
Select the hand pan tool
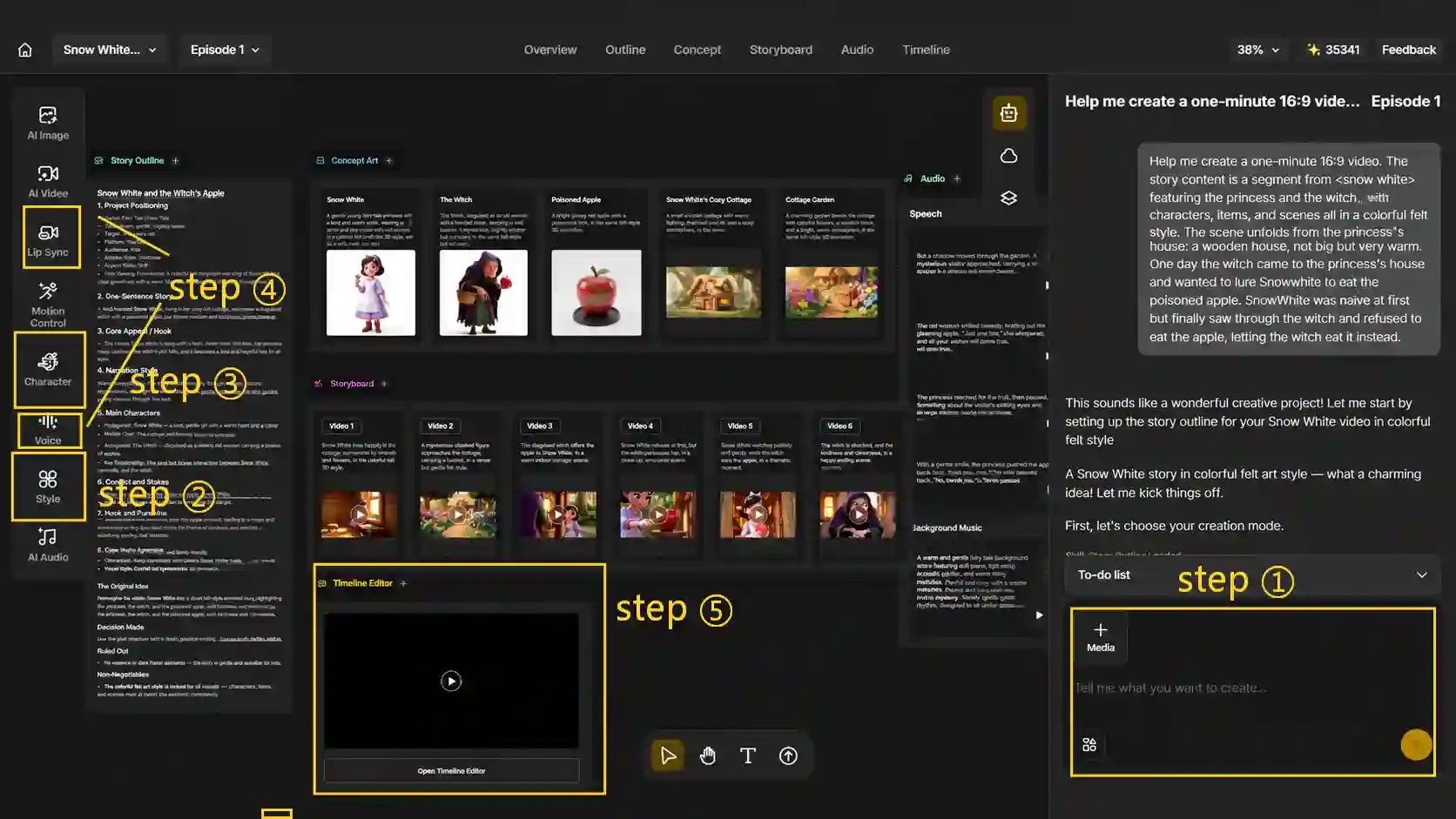click(x=708, y=755)
